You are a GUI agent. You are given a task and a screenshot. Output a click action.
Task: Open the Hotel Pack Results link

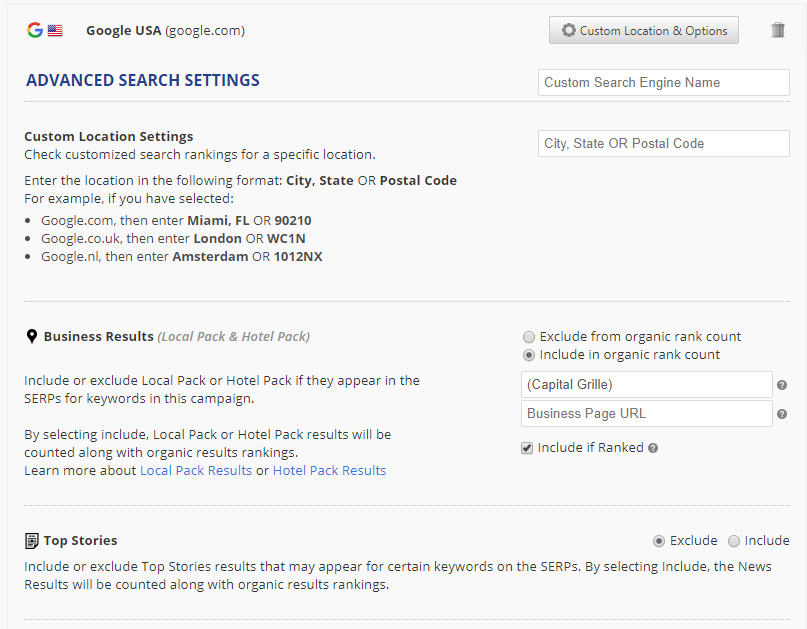click(329, 471)
